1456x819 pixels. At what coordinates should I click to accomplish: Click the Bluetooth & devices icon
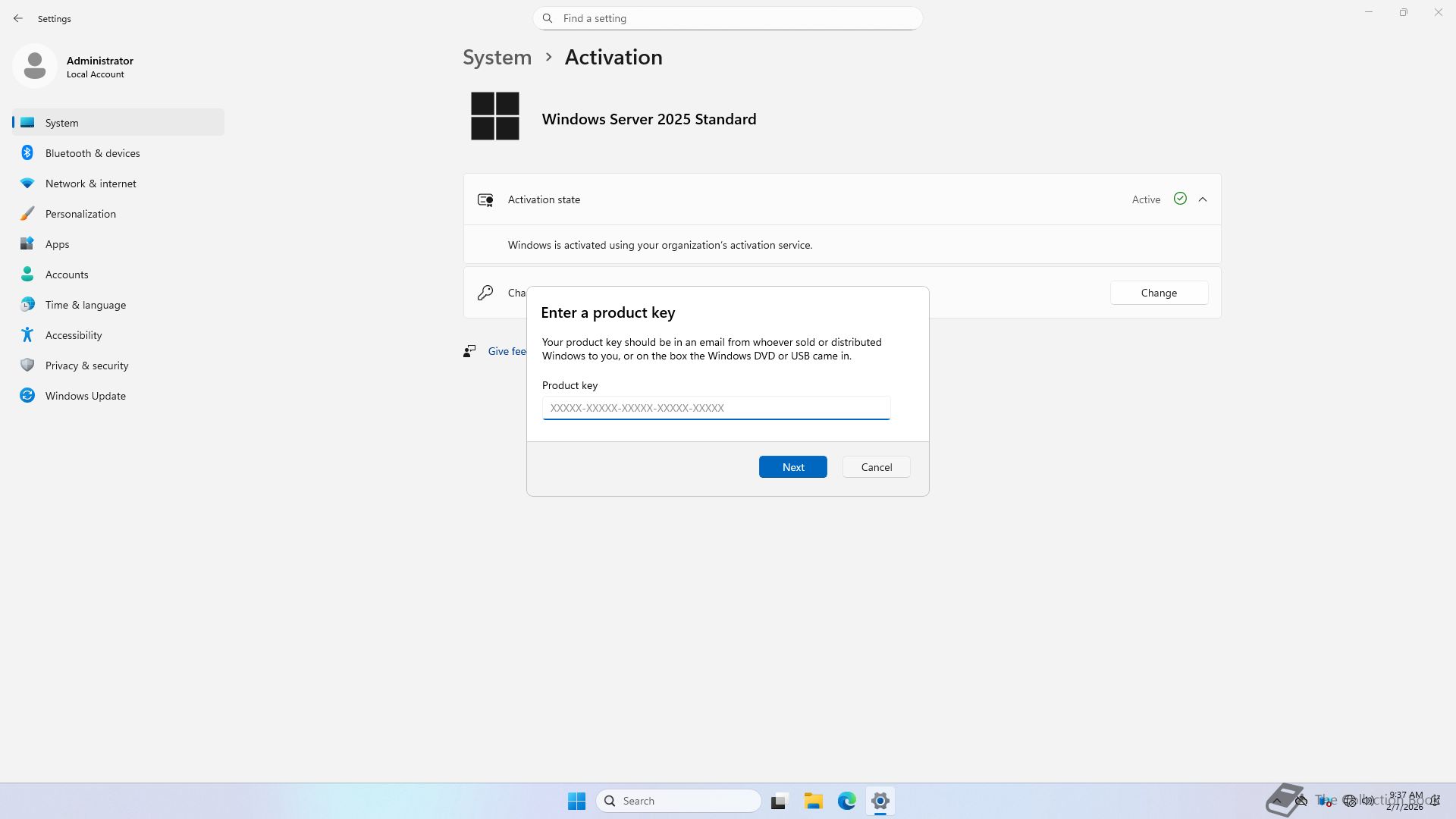[x=27, y=153]
